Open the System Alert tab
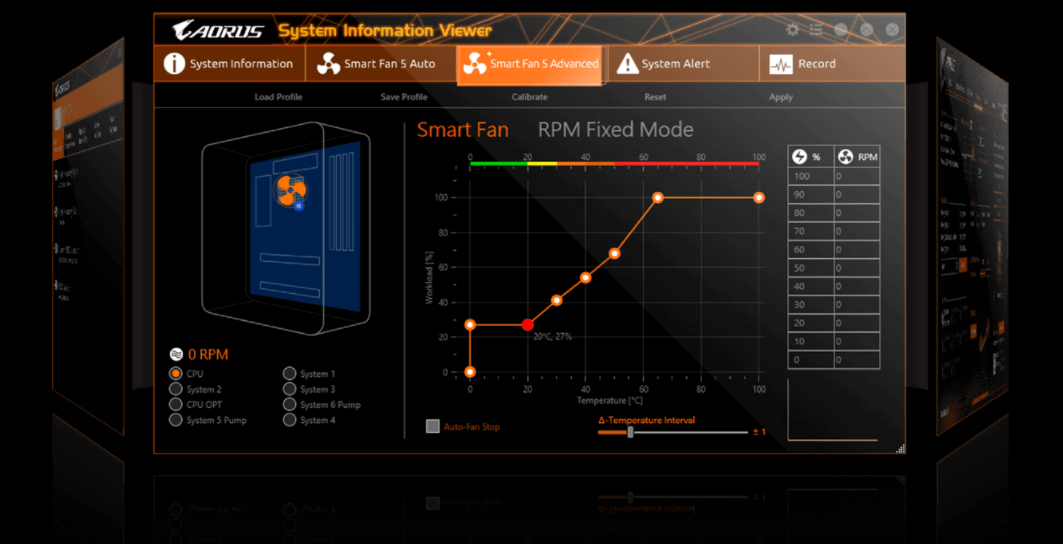This screenshot has width=1063, height=544. tap(683, 64)
